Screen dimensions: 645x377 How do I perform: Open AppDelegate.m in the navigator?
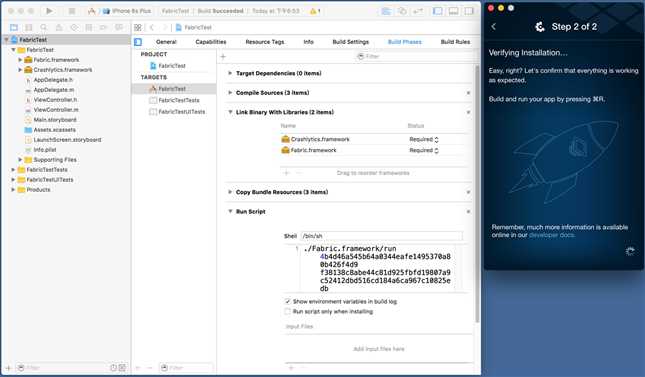53,90
